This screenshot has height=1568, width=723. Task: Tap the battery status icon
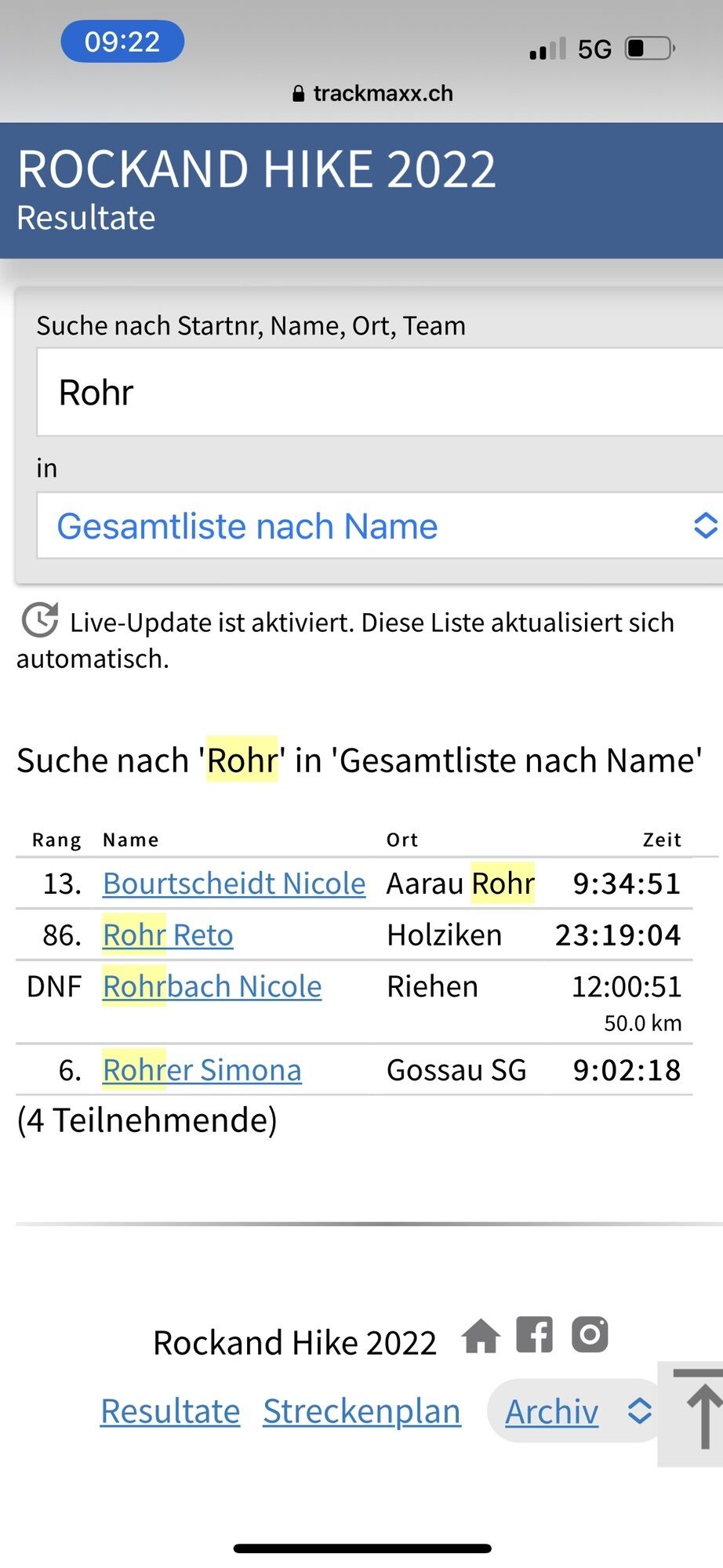click(x=649, y=49)
